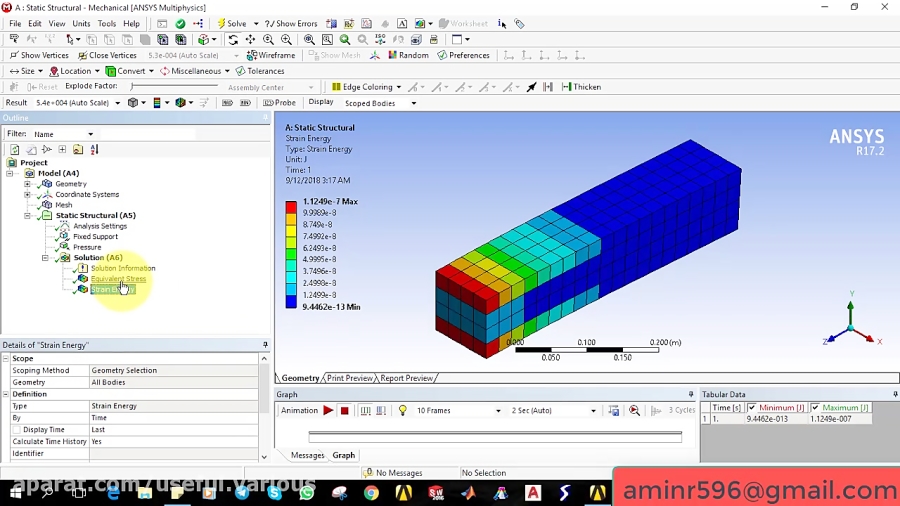This screenshot has width=900, height=506.
Task: Play the result animation
Action: pos(328,411)
